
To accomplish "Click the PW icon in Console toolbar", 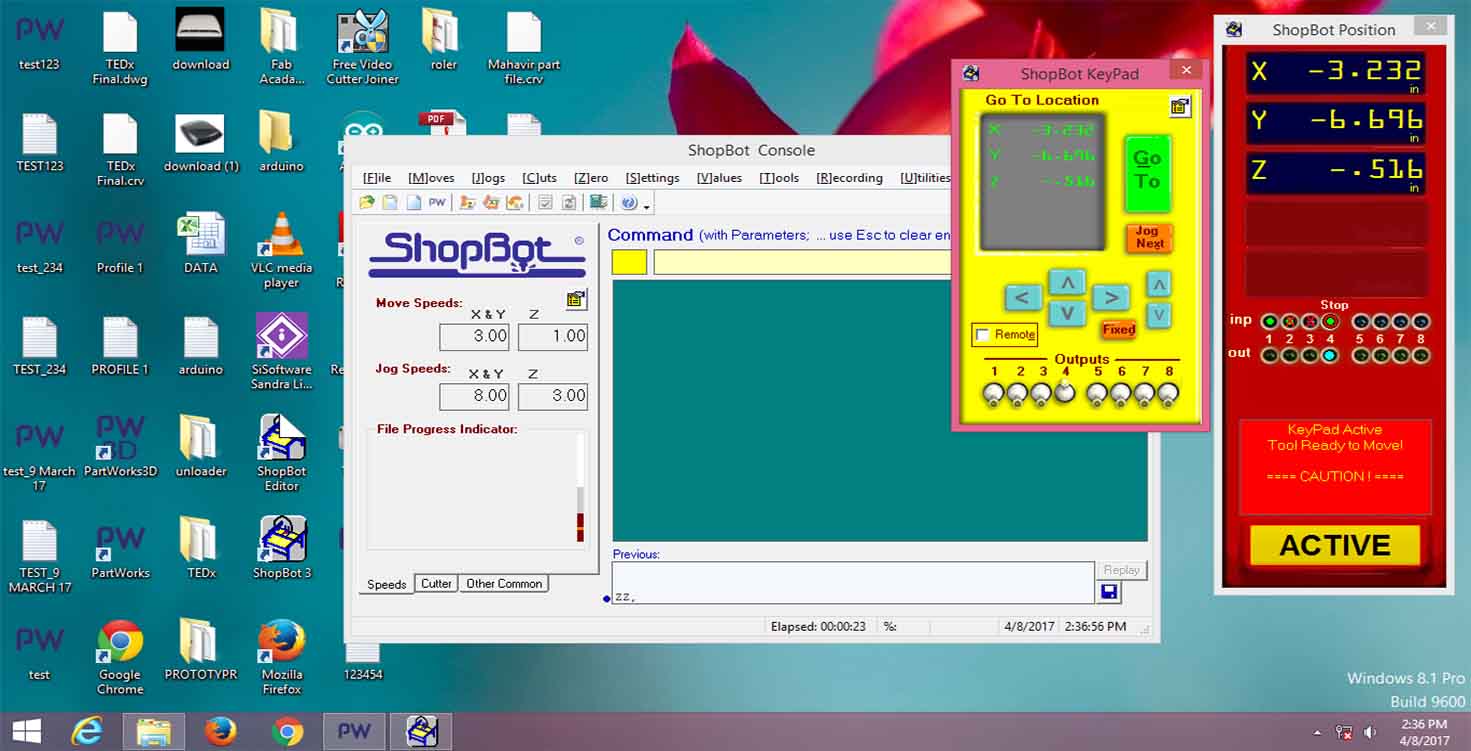I will tap(437, 202).
